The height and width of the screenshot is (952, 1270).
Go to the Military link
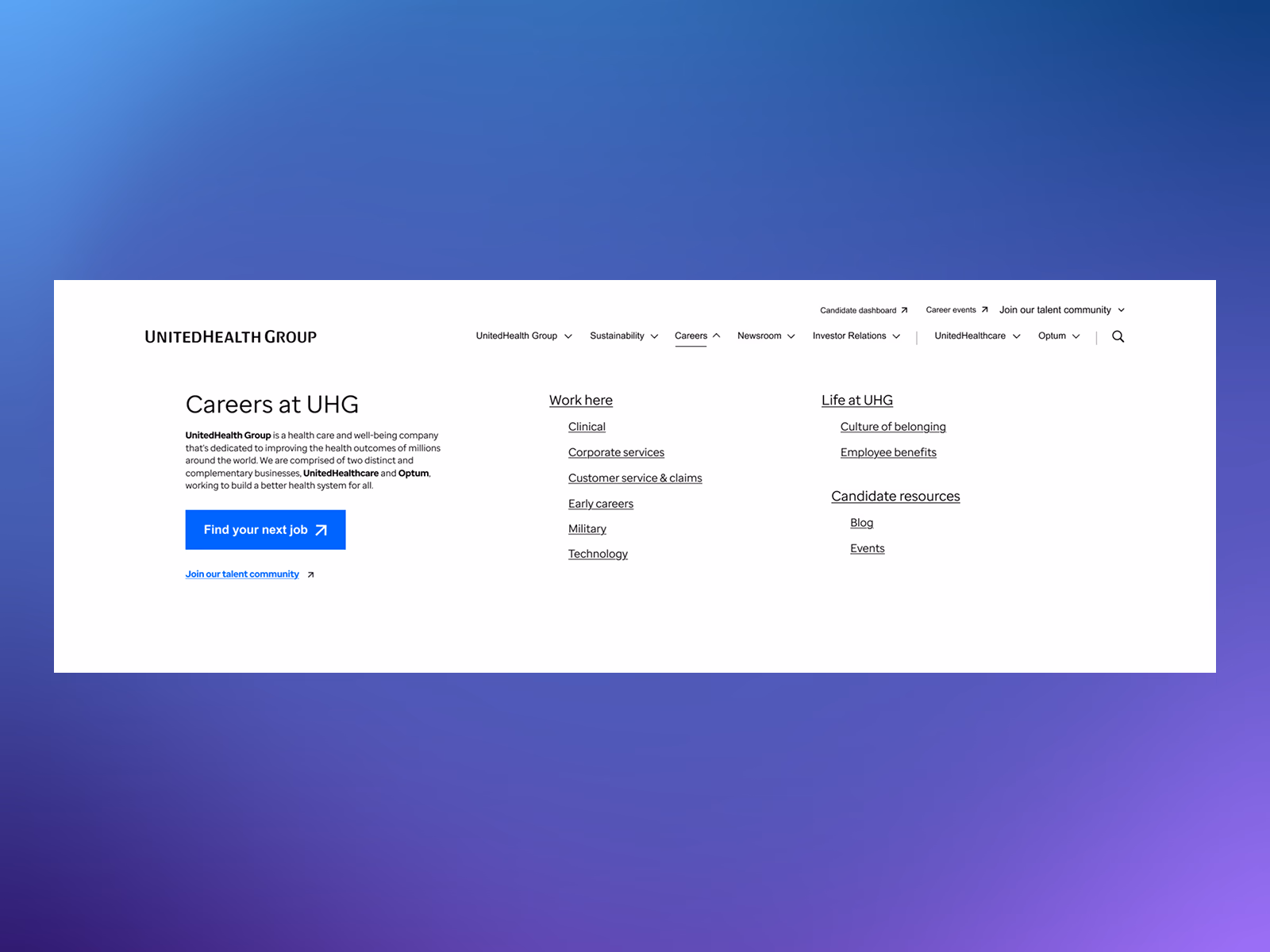[587, 529]
